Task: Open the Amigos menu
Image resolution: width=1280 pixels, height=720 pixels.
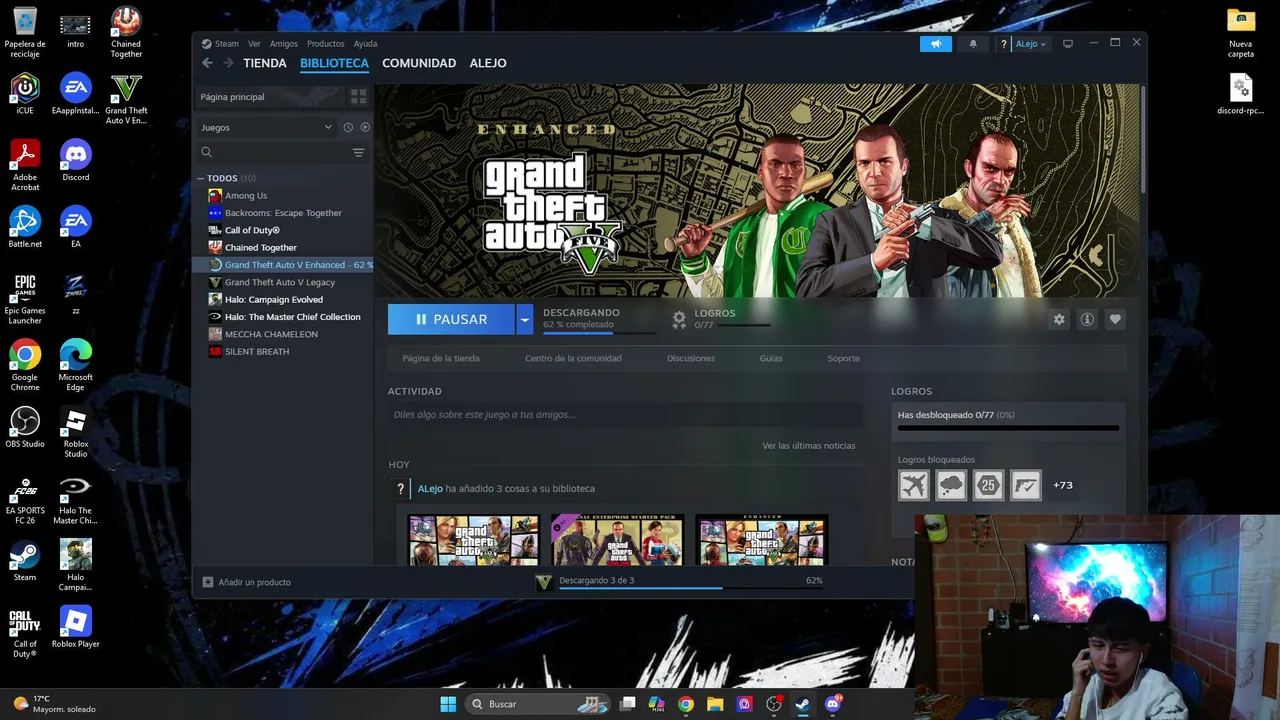Action: click(284, 44)
